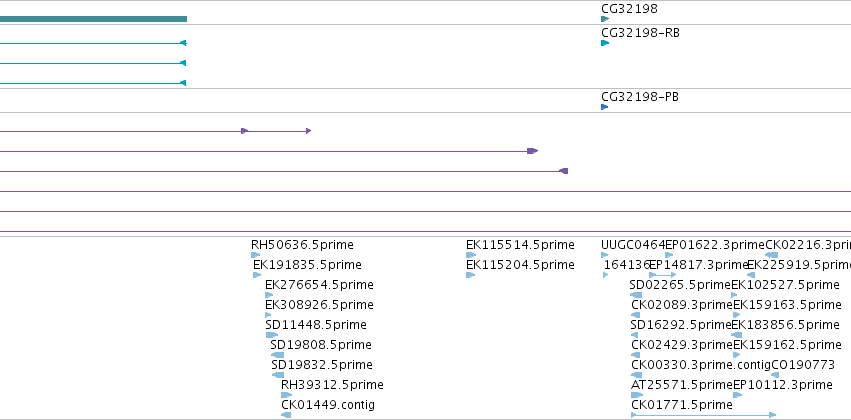This screenshot has height=420, width=851.
Task: Click the teal arrow glyph under CG32198
Action: pyautogui.click(x=605, y=19)
